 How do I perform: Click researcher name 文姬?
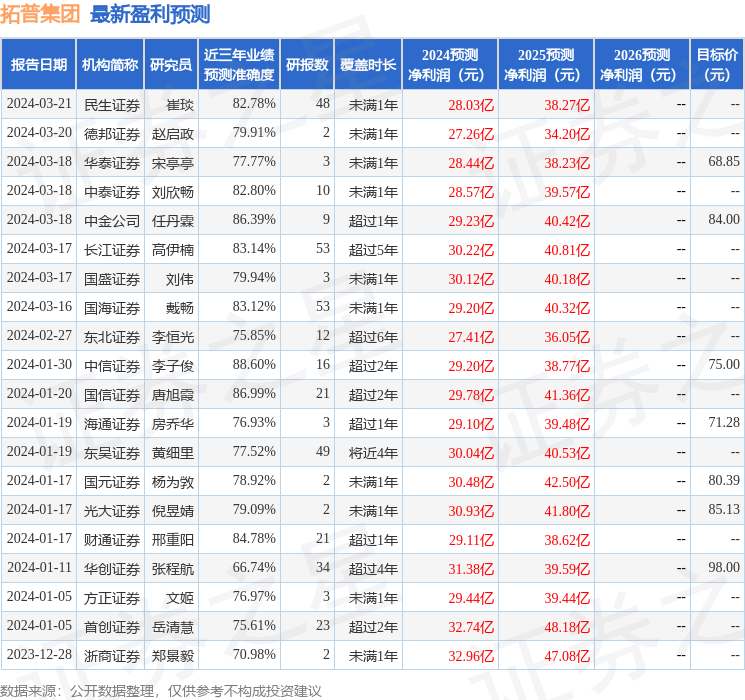pyautogui.click(x=180, y=597)
